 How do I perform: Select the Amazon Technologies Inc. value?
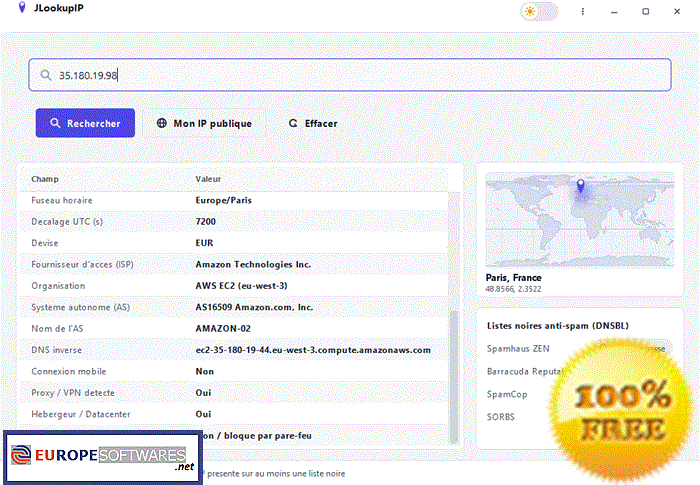click(x=253, y=264)
